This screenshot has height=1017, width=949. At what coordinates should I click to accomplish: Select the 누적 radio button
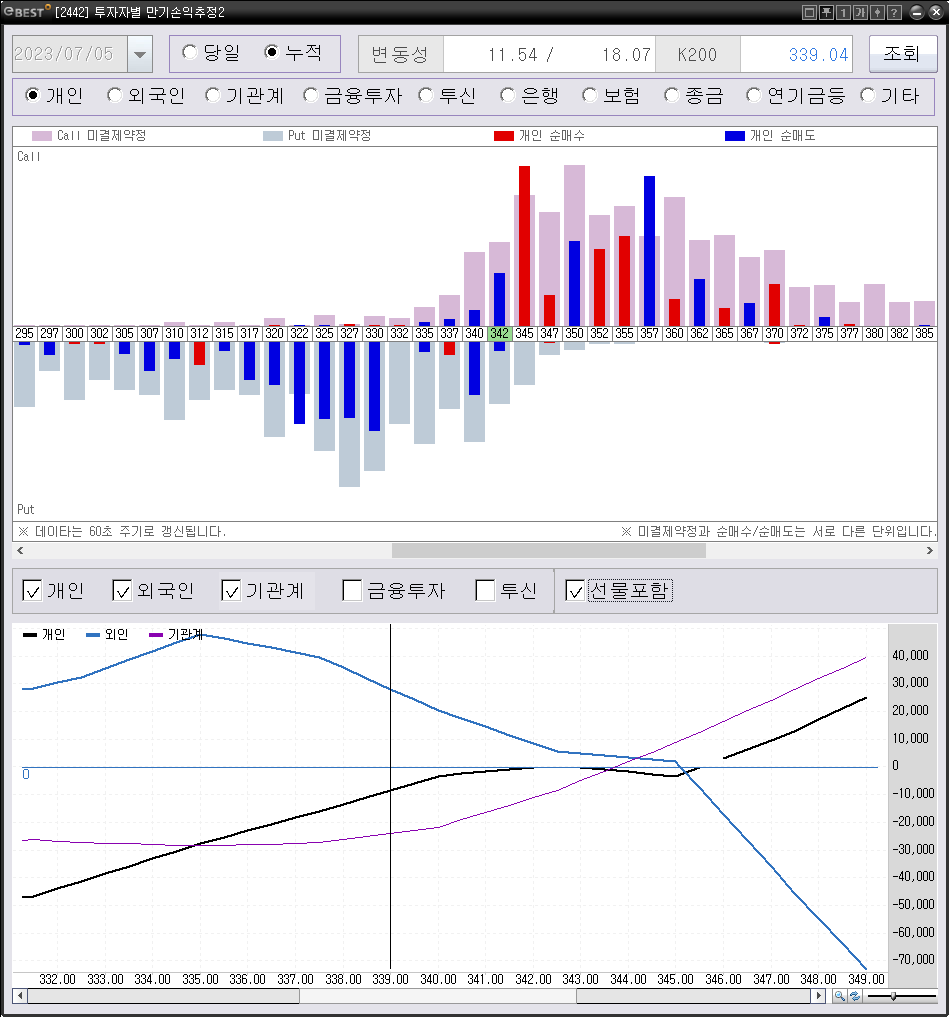[272, 52]
